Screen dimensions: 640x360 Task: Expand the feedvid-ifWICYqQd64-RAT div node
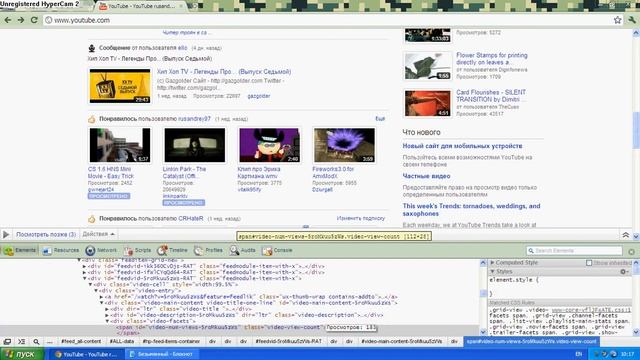click(x=84, y=272)
